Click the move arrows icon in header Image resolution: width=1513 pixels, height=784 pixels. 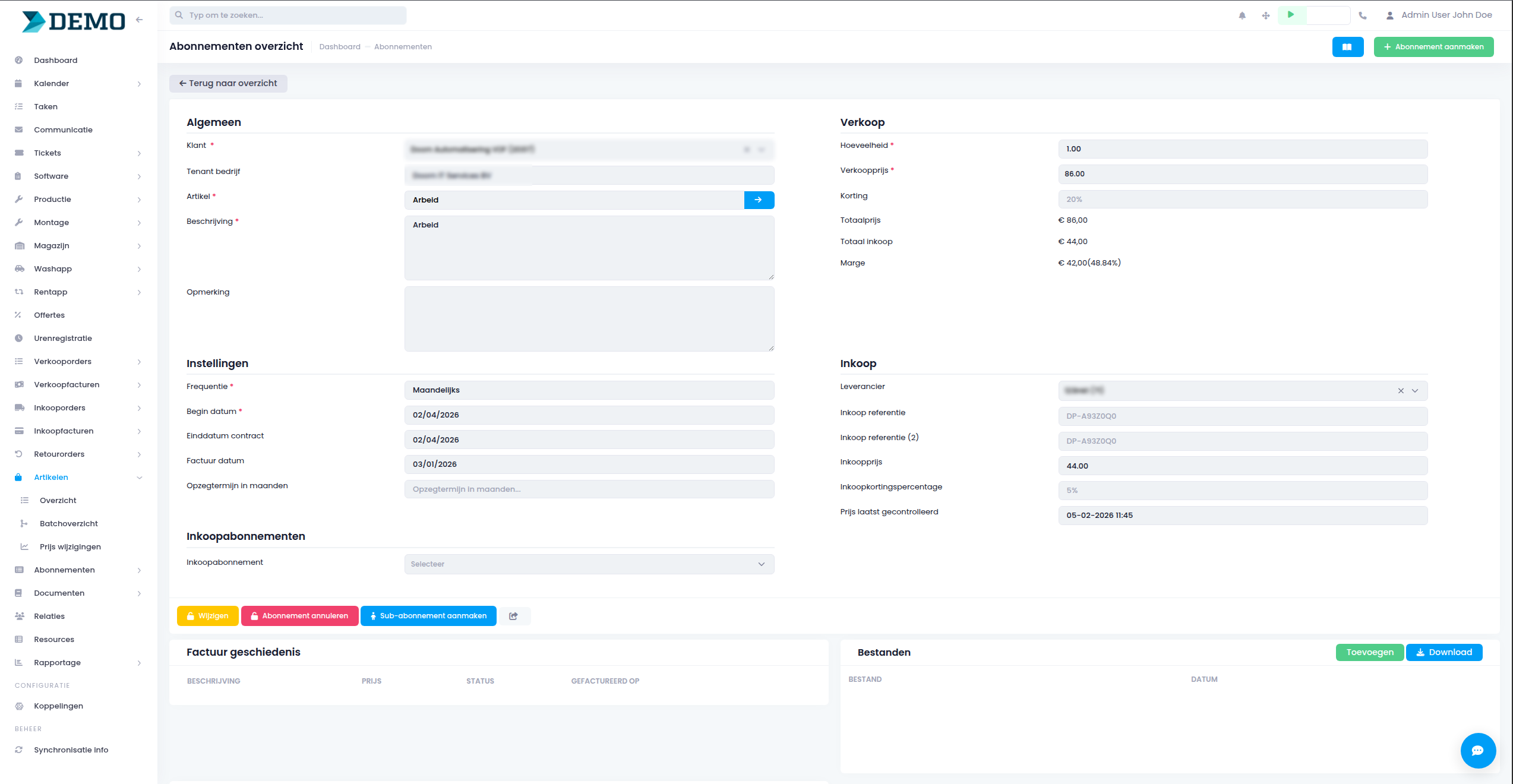(1266, 15)
